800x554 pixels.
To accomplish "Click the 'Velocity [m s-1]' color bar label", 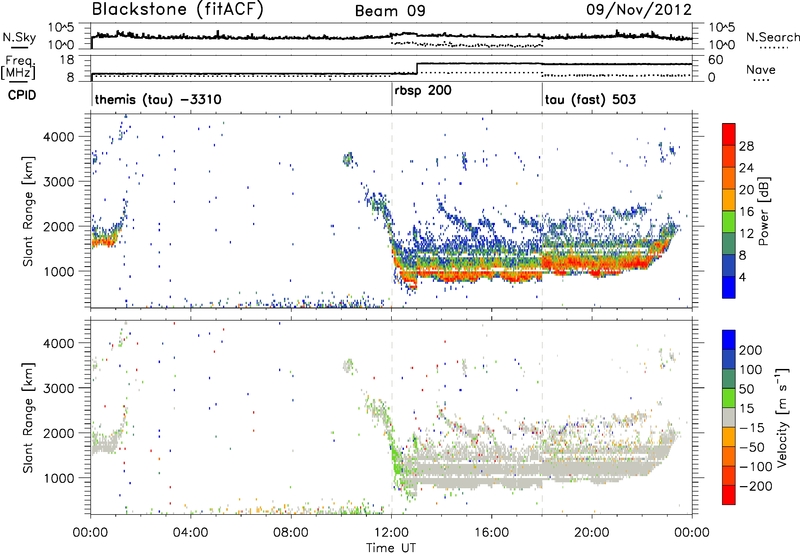I will click(x=782, y=417).
